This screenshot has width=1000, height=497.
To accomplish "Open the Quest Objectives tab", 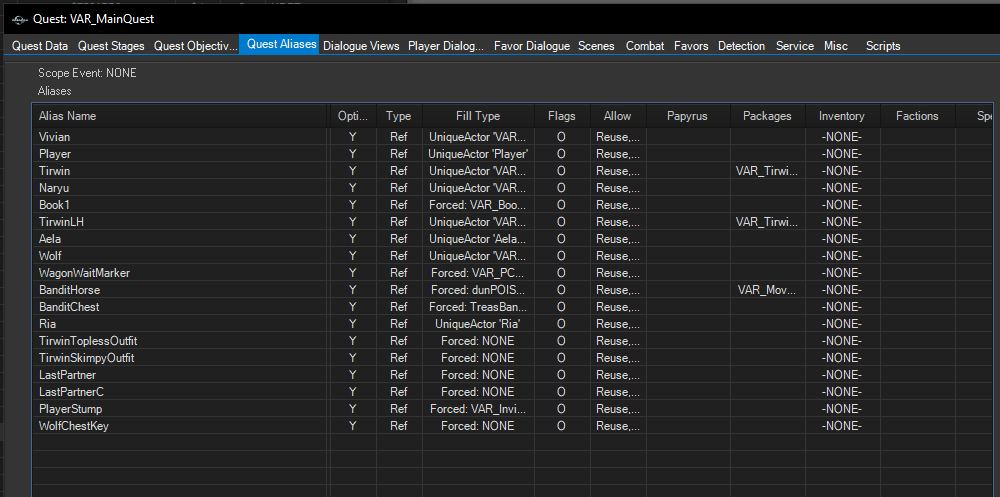I will tap(195, 46).
